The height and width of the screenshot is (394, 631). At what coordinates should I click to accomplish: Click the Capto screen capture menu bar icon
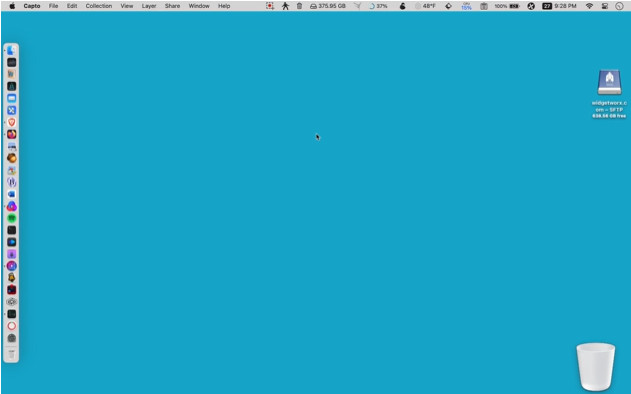point(270,6)
